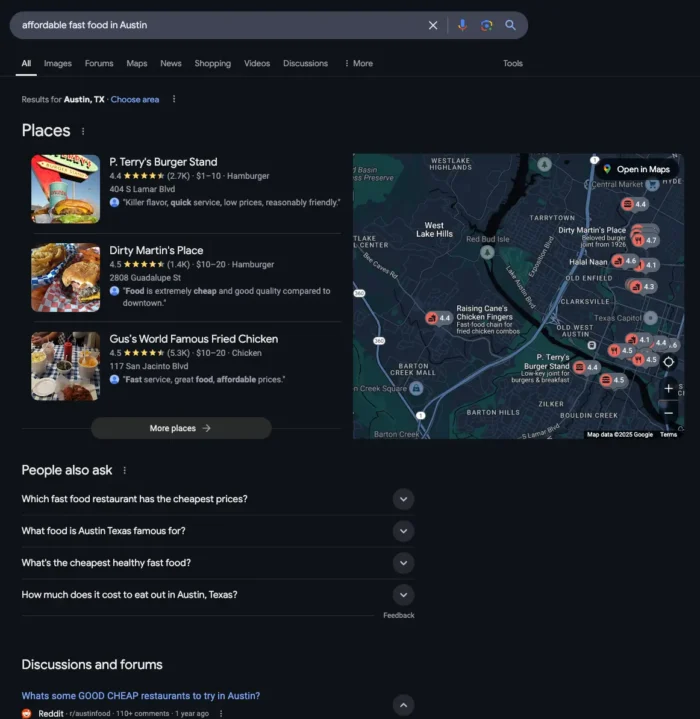Open Reddit GOOD CHEAP restaurants thread
Viewport: 700px width, 719px height.
[141, 696]
